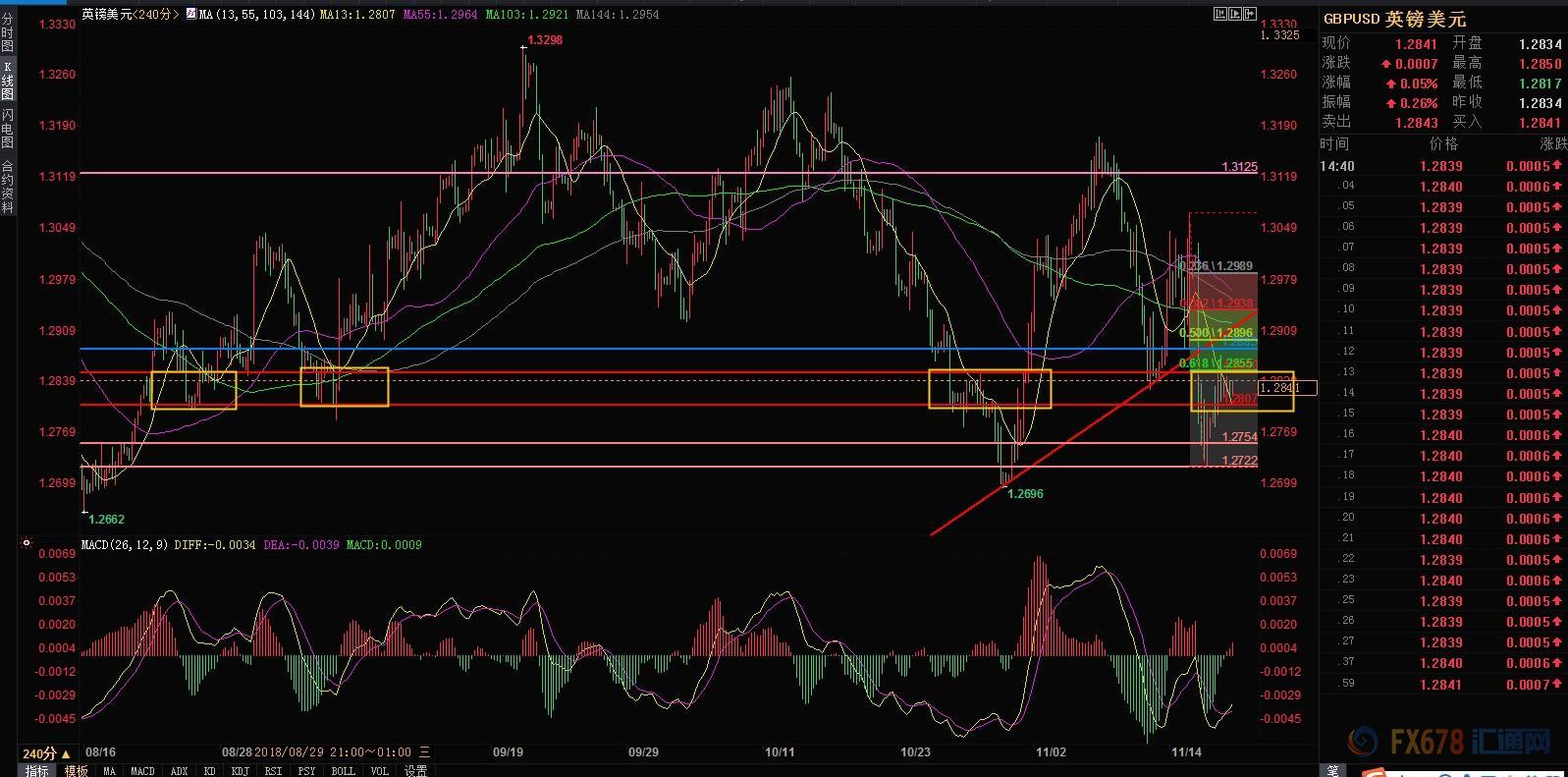1568x777 pixels.
Task: Apply the MACD indicator from bottom bar
Action: tap(142, 771)
